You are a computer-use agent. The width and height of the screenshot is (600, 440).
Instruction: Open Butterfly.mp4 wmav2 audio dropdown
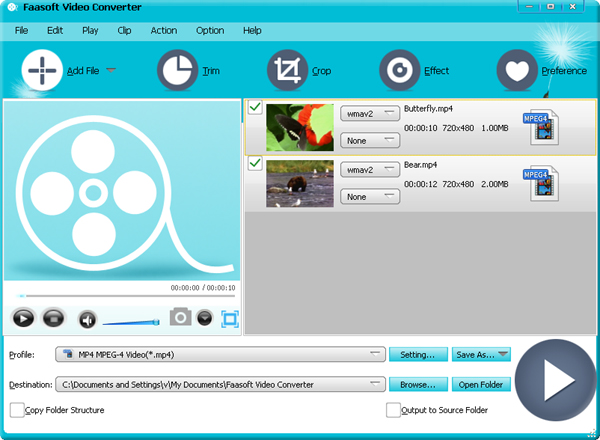click(370, 114)
